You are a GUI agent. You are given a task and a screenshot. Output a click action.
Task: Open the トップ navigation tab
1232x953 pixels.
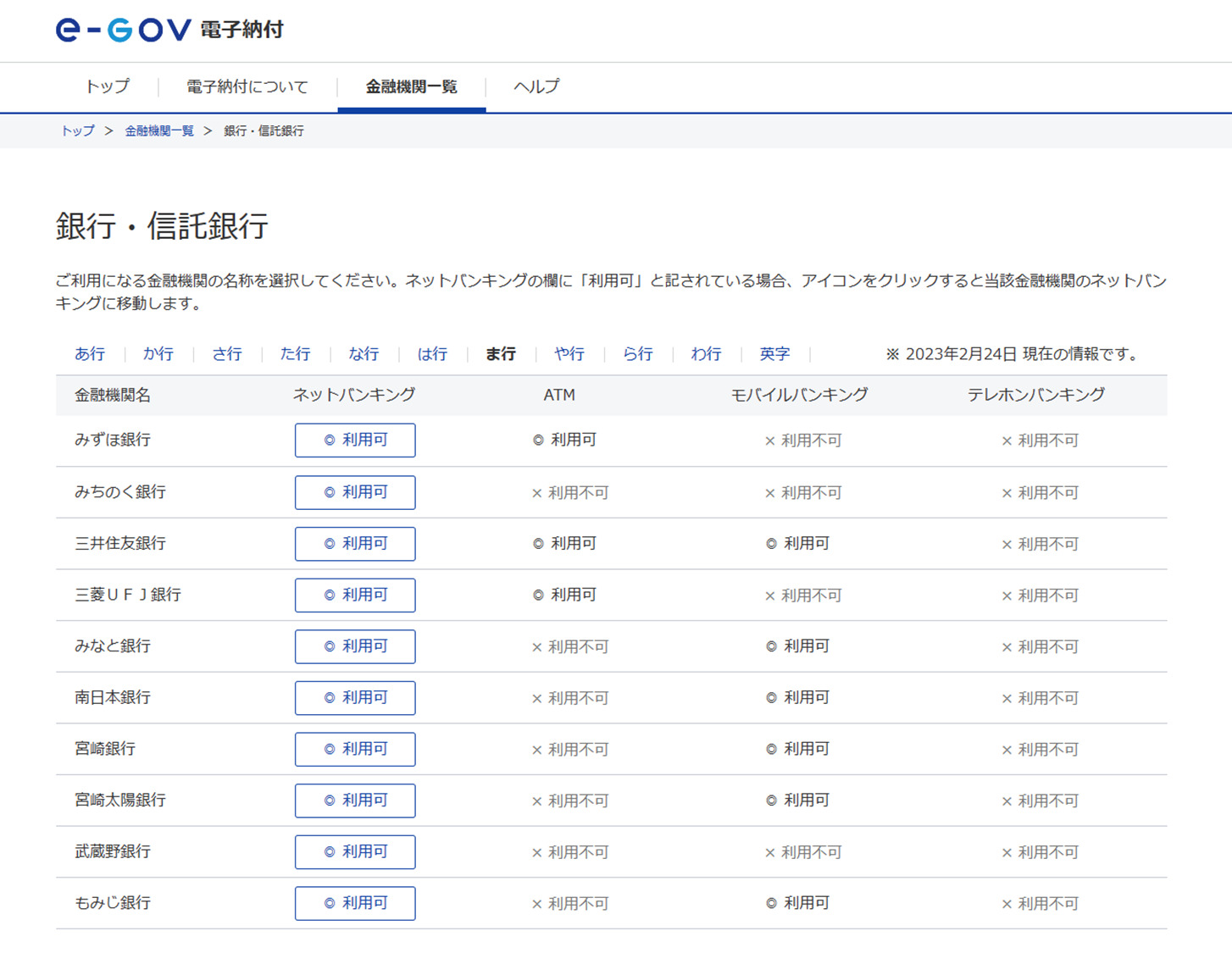coord(108,86)
